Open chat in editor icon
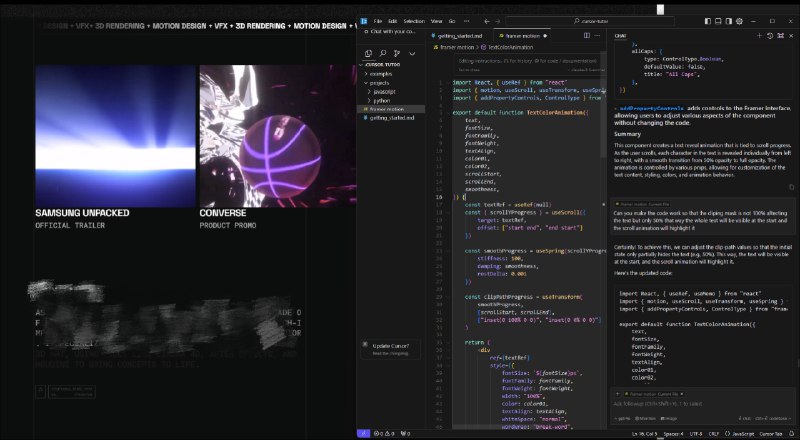The height and width of the screenshot is (440, 800). [781, 36]
